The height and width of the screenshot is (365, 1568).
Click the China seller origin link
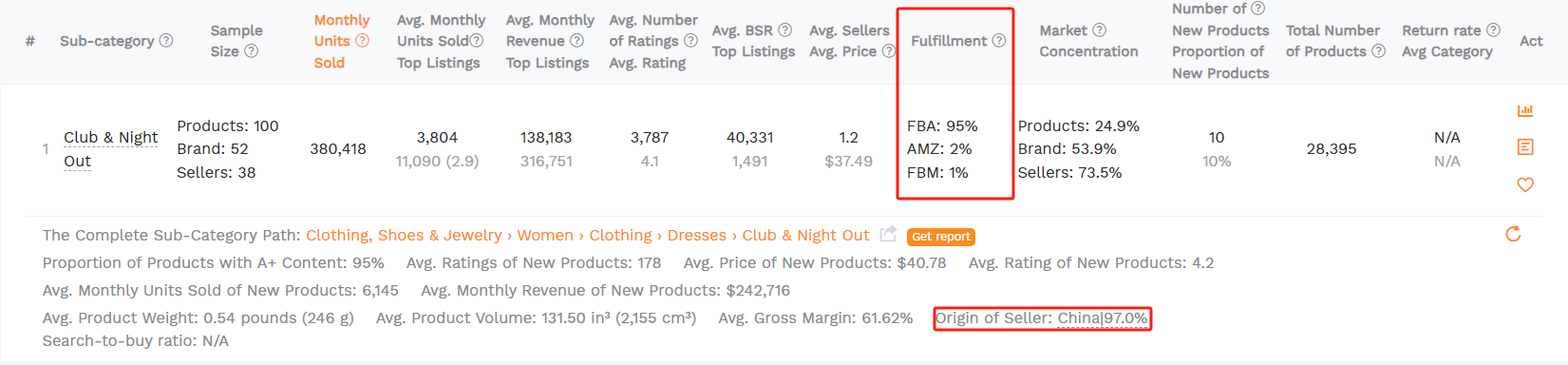pyautogui.click(x=1080, y=318)
